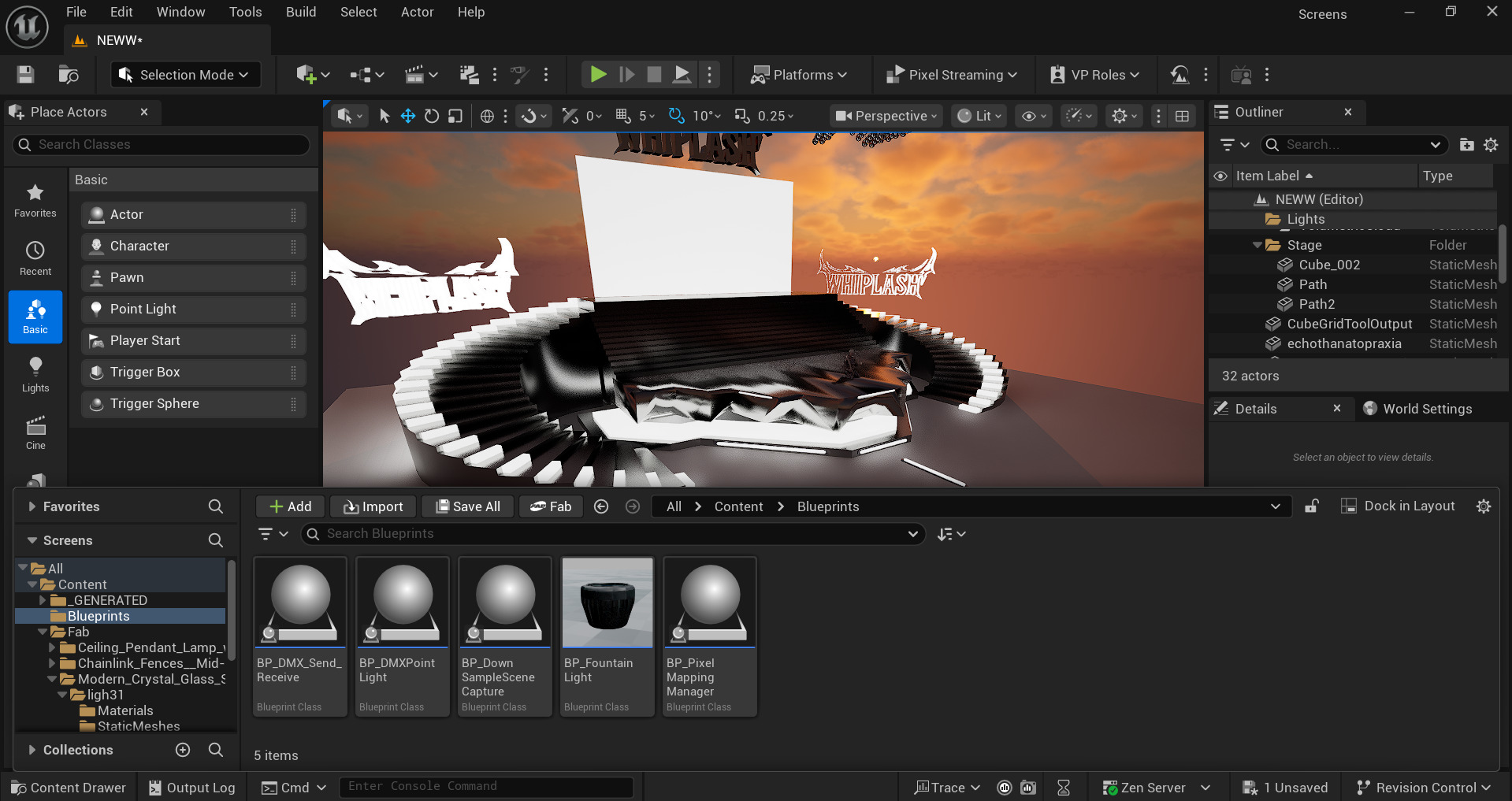Open the VP Roles dropdown
The image size is (1512, 801).
(x=1095, y=75)
